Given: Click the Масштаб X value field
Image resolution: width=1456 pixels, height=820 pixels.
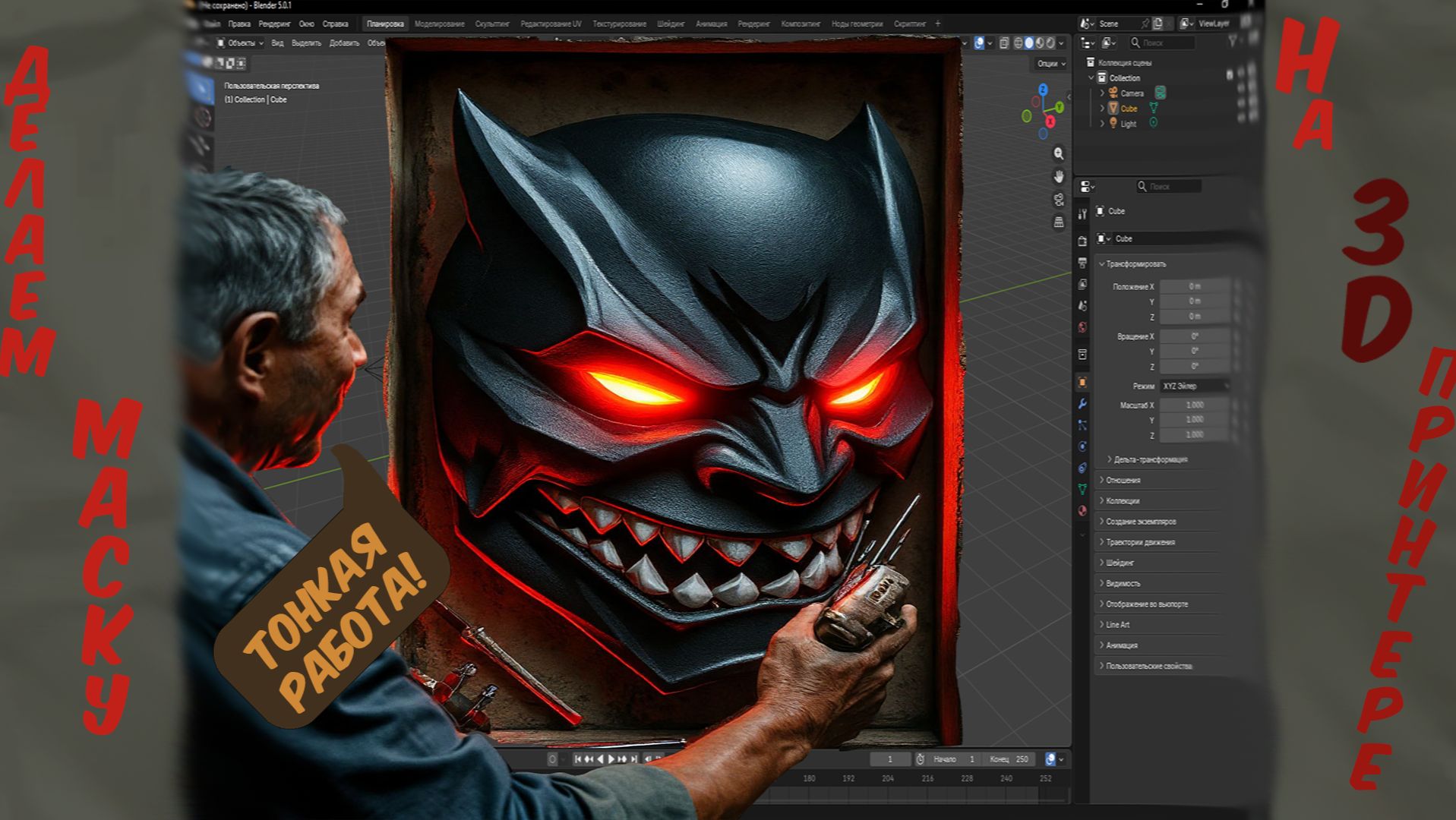Looking at the screenshot, I should click(x=1195, y=405).
